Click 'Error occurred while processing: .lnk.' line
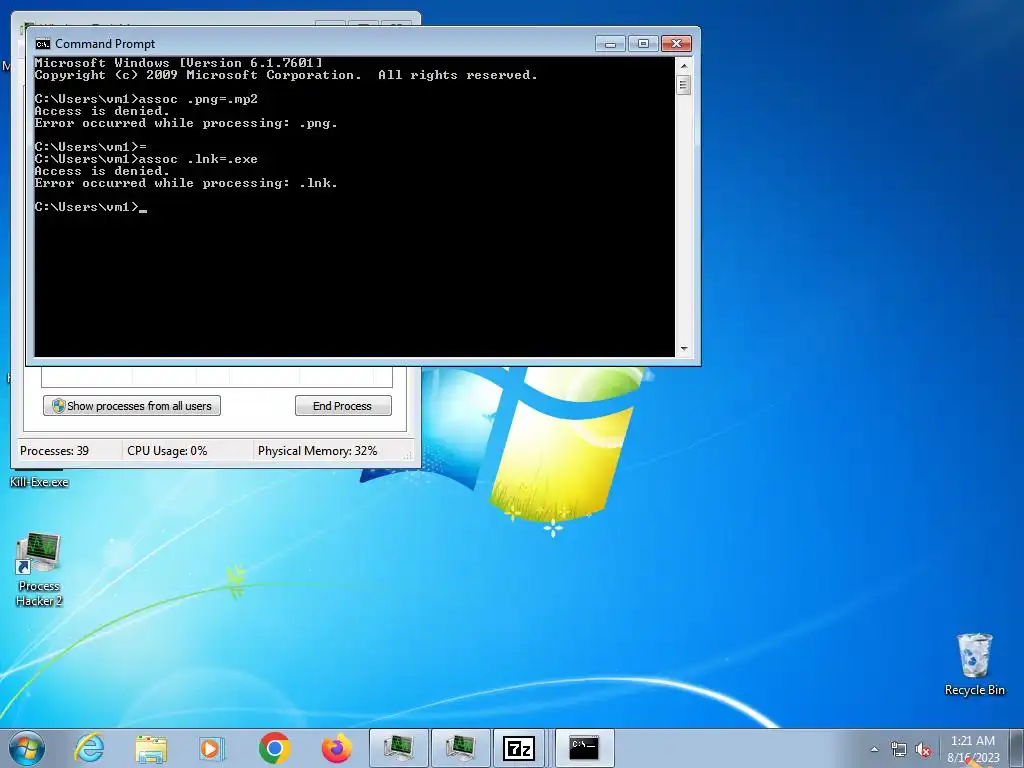The height and width of the screenshot is (768, 1024). click(x=186, y=184)
